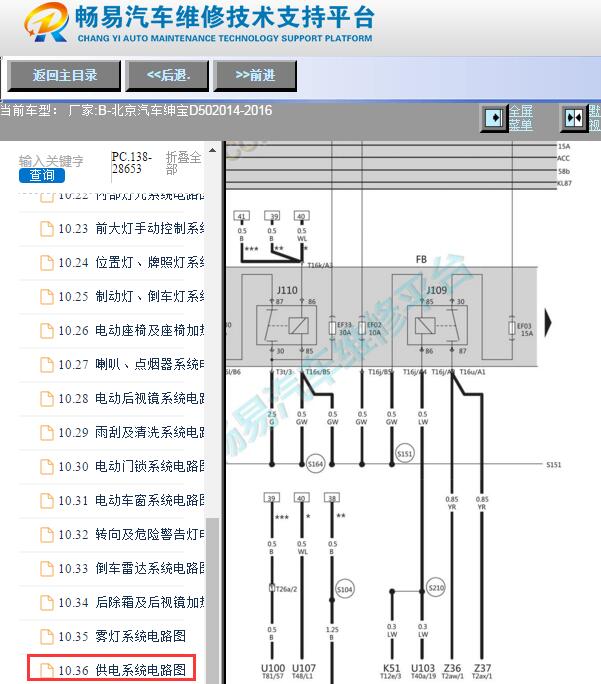Open 10.34 后除霜及后视镜加热 item
The height and width of the screenshot is (684, 601).
coord(131,602)
